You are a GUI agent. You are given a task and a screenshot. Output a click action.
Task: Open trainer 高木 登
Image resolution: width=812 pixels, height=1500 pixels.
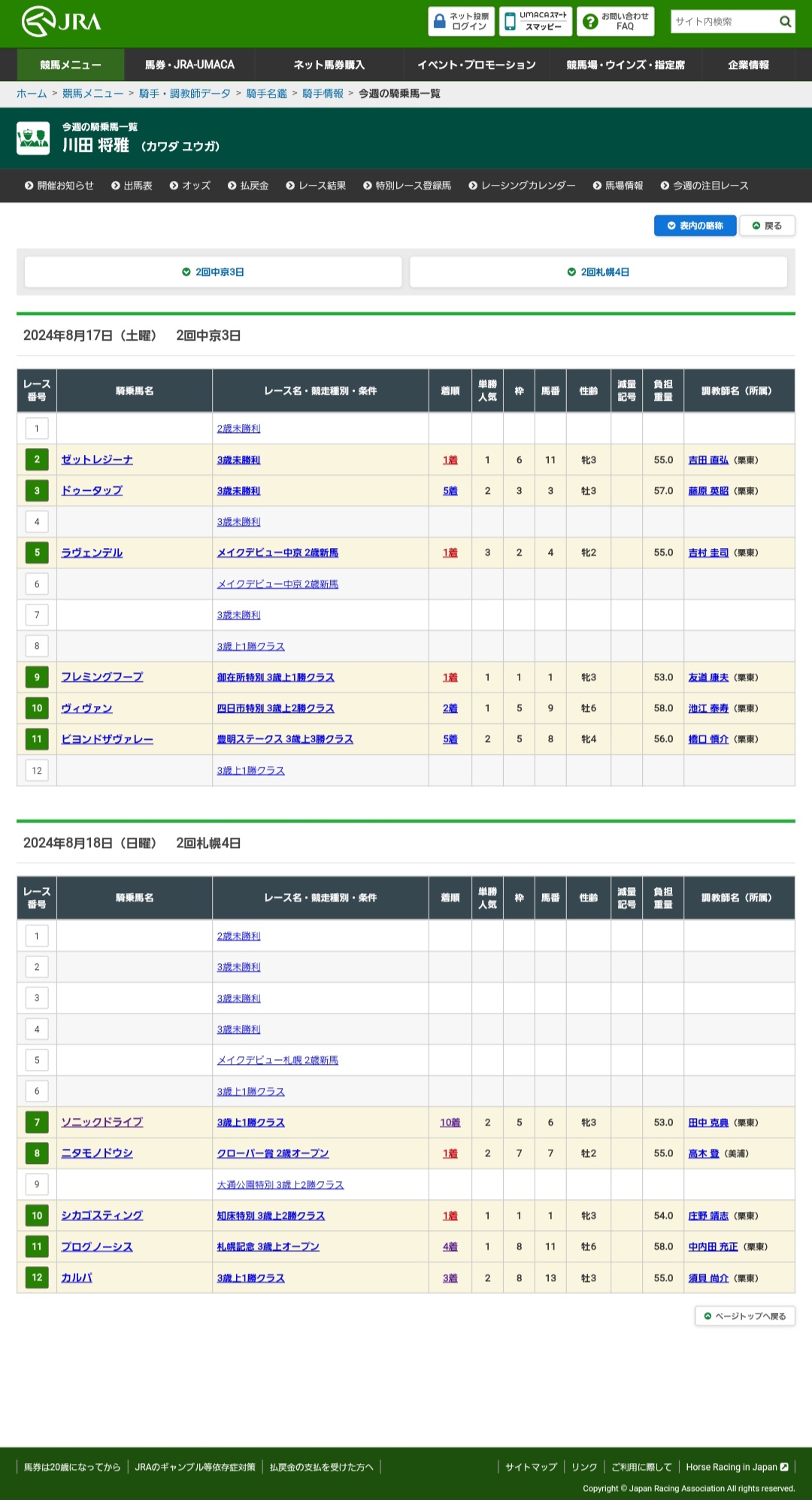[x=704, y=1153]
